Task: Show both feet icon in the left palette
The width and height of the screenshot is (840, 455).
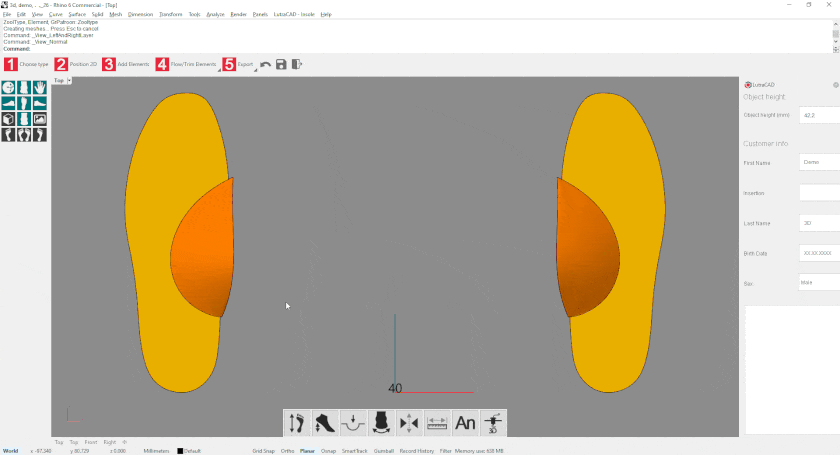Action: point(24,135)
